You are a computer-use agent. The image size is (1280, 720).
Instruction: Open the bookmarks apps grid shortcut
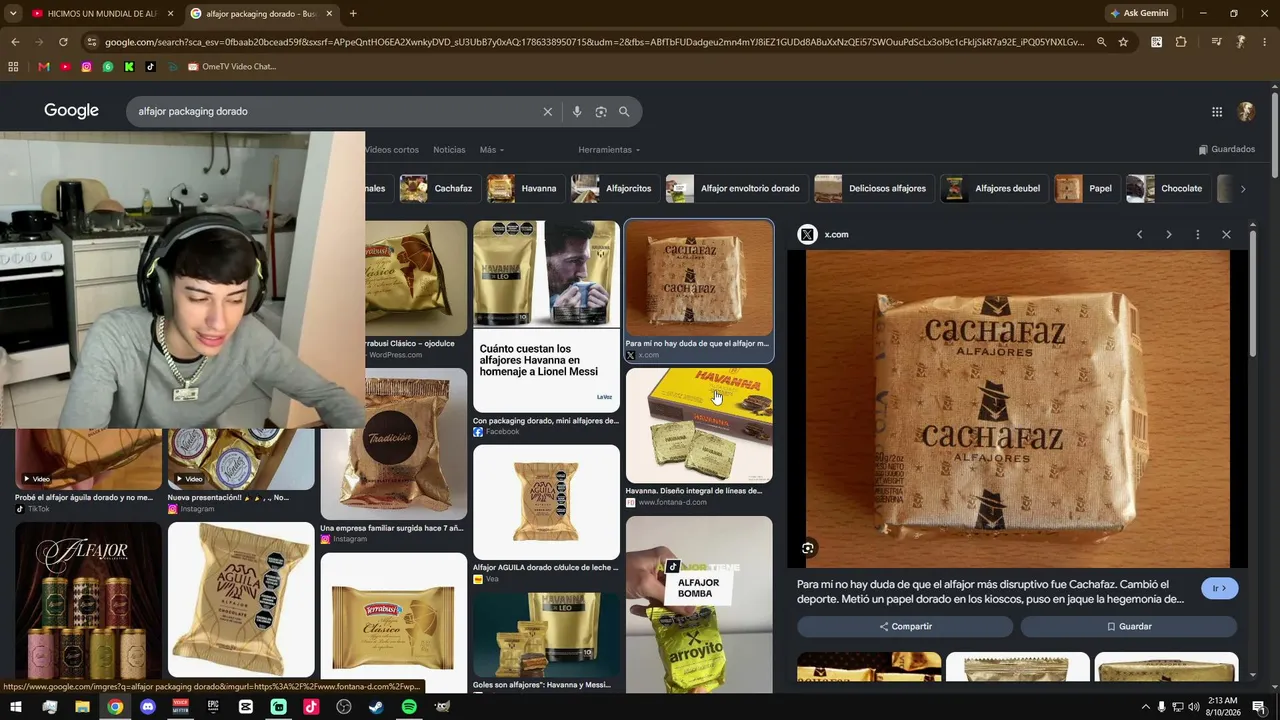click(x=13, y=67)
